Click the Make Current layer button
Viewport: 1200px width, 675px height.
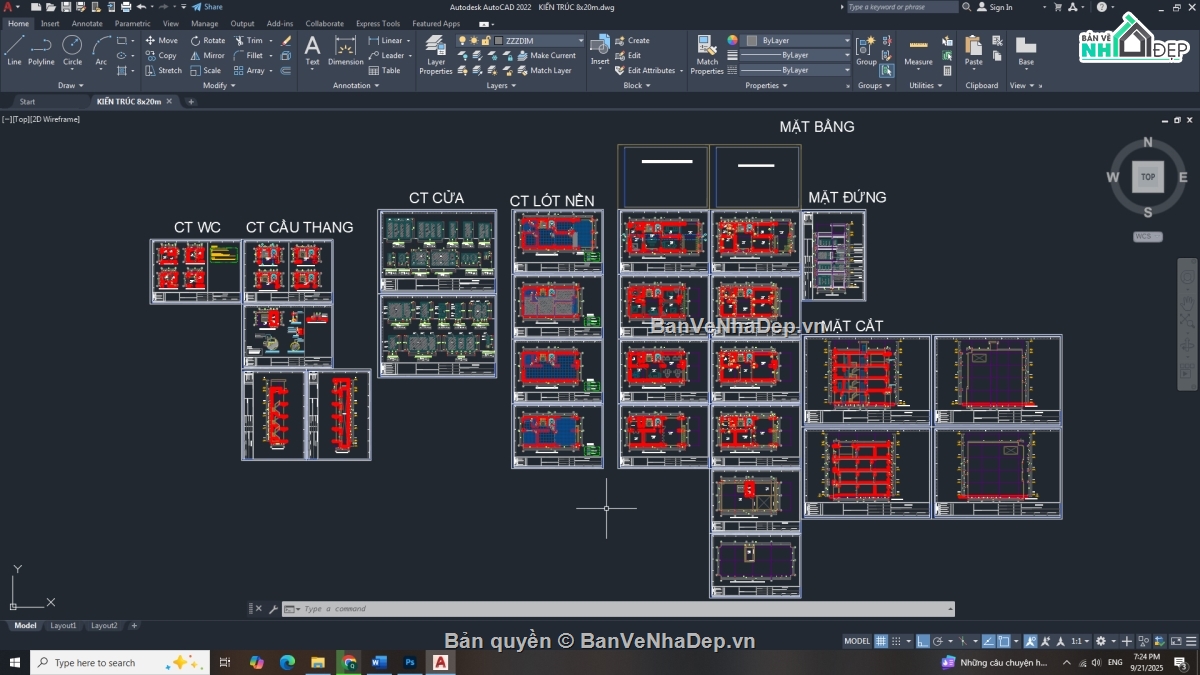[x=545, y=56]
